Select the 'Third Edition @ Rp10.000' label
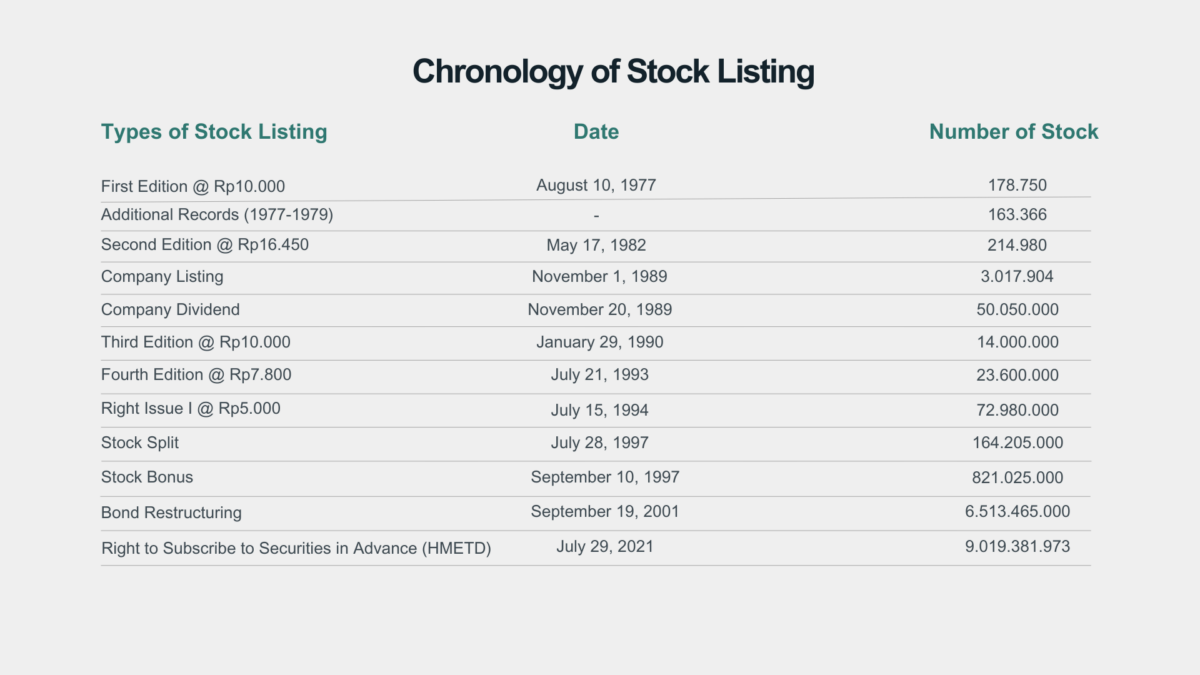The height and width of the screenshot is (675, 1200). coord(196,342)
